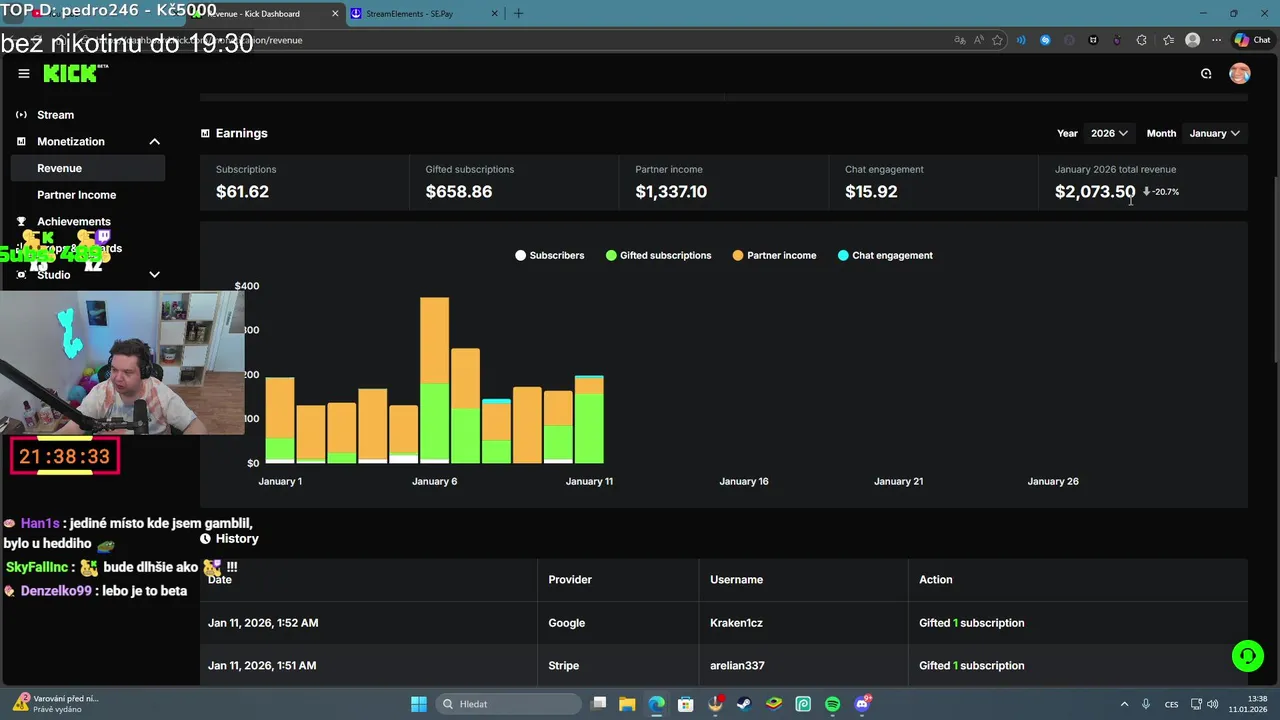Open Microsoft Edge from the taskbar
The height and width of the screenshot is (720, 1280).
click(656, 704)
